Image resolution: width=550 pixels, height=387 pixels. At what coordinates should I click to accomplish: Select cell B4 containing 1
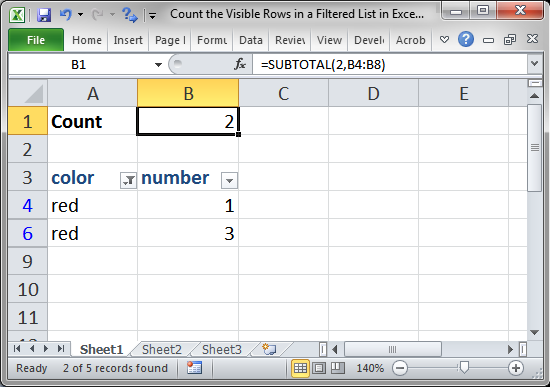(188, 205)
